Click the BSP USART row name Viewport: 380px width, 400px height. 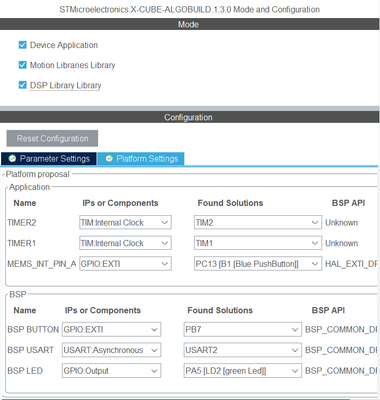[30, 350]
